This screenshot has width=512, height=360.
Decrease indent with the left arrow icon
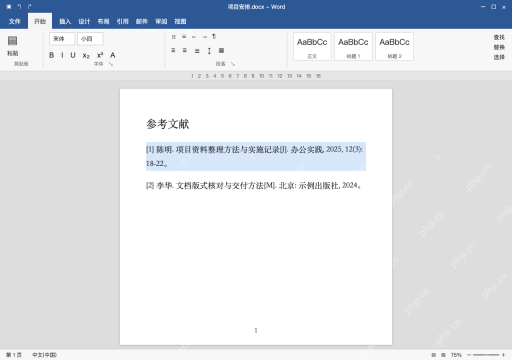(194, 37)
